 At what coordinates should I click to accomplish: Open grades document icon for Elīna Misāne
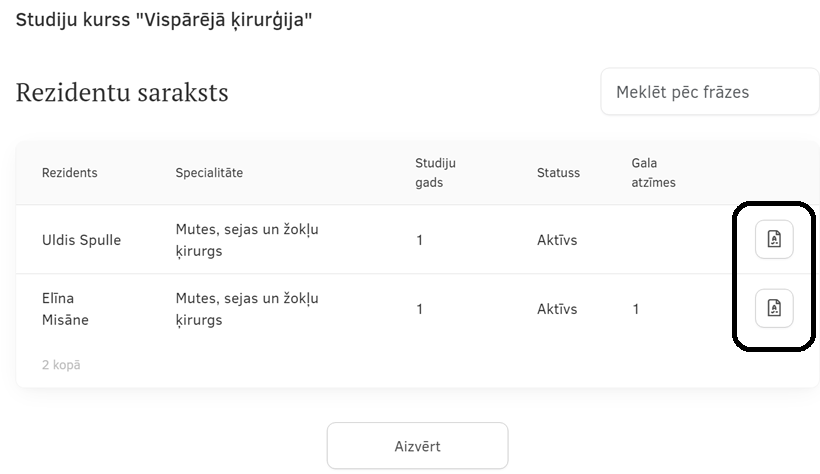[774, 308]
